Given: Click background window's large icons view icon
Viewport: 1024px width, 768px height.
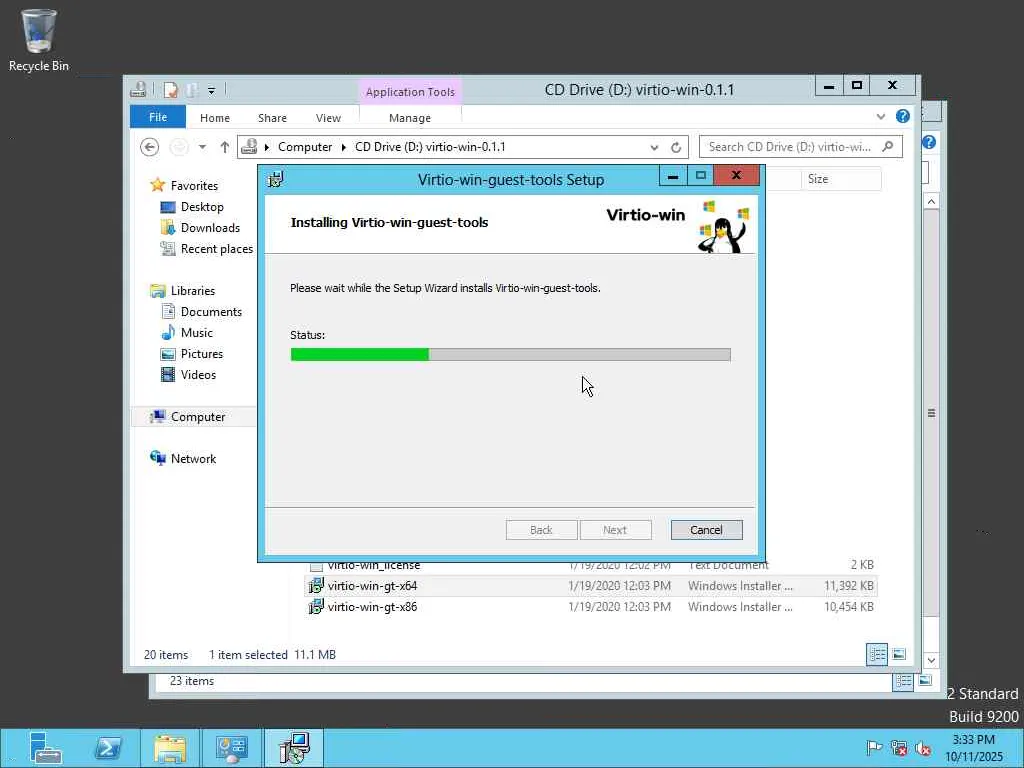Looking at the screenshot, I should click(x=925, y=681).
